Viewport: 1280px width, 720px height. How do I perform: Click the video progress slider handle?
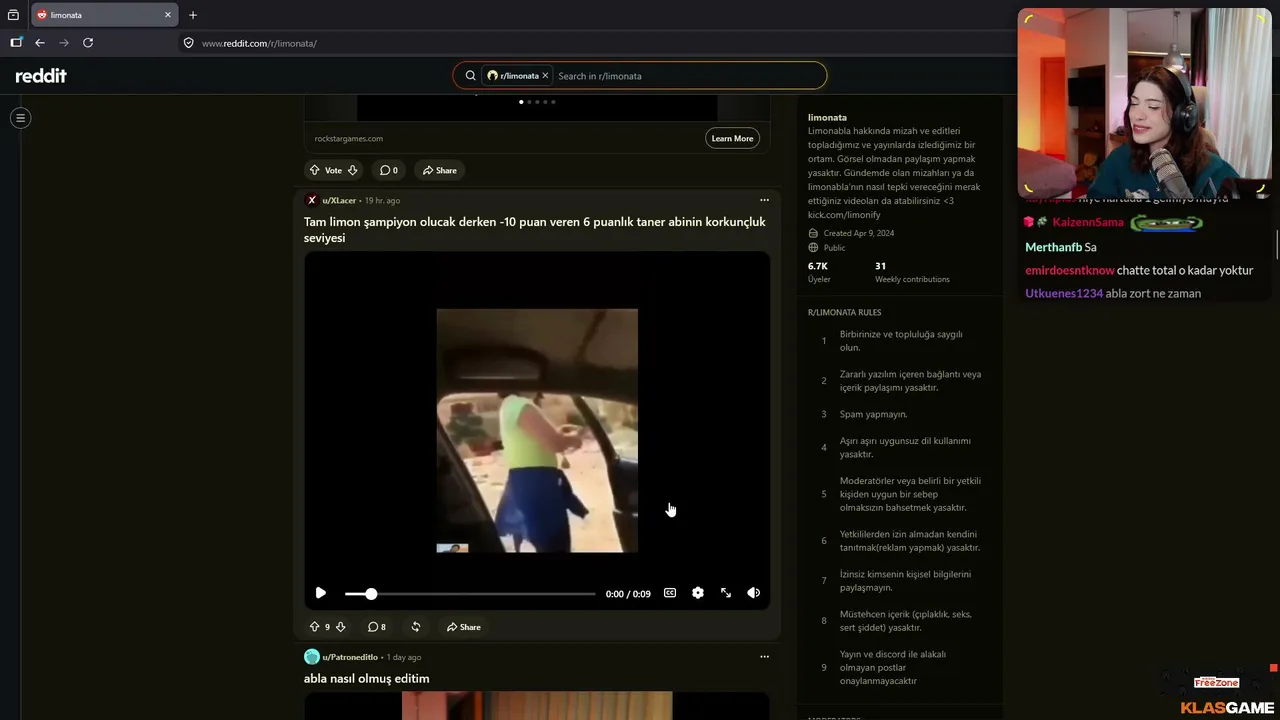pos(371,594)
